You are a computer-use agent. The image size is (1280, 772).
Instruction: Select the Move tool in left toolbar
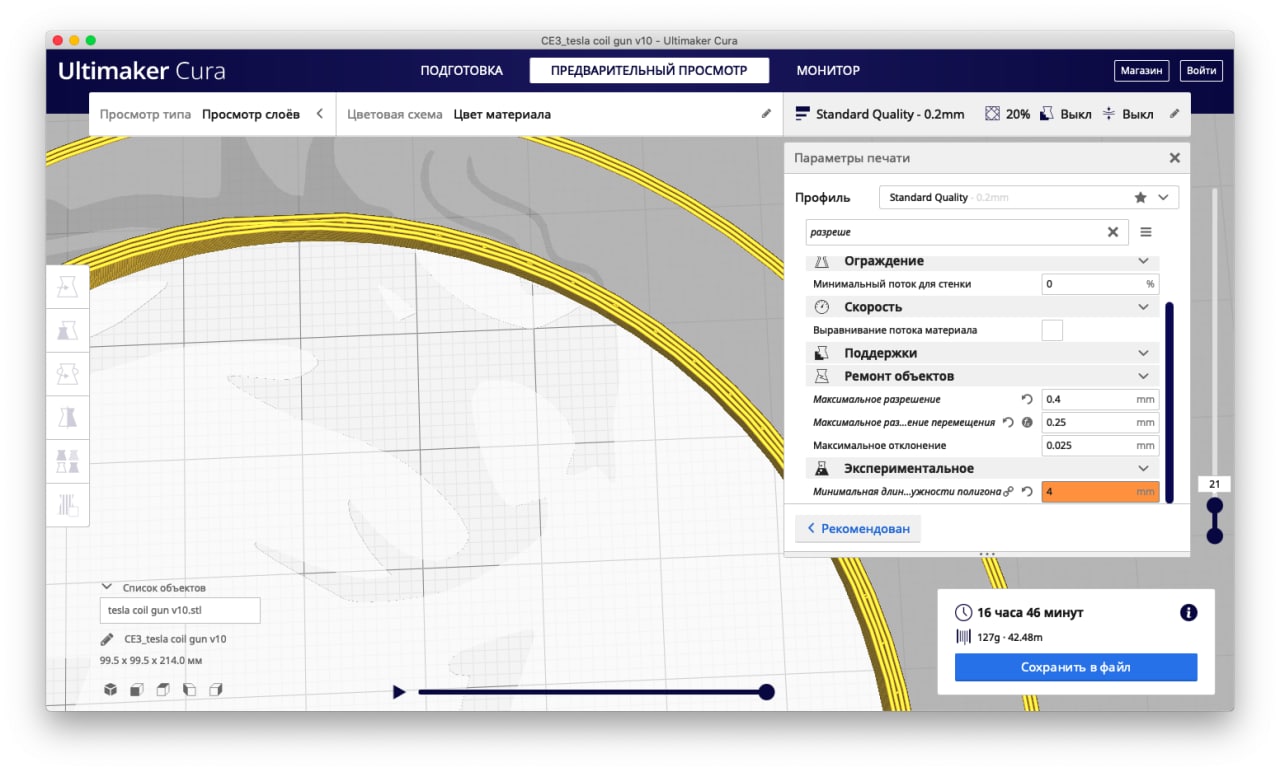[x=68, y=286]
